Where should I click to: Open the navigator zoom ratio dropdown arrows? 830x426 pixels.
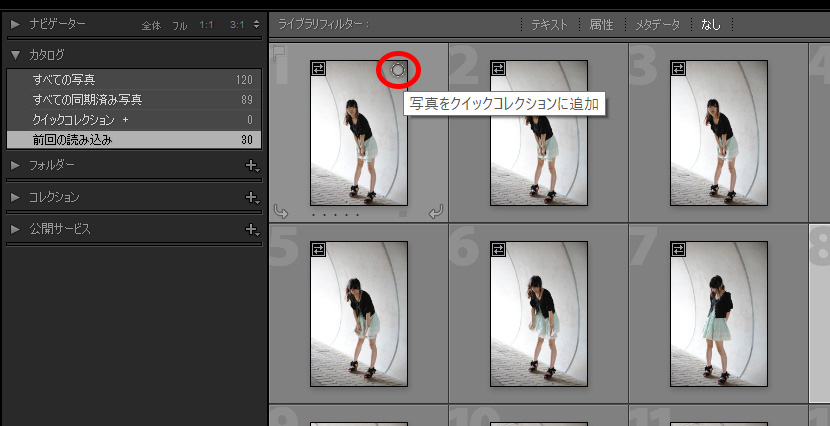(x=257, y=24)
